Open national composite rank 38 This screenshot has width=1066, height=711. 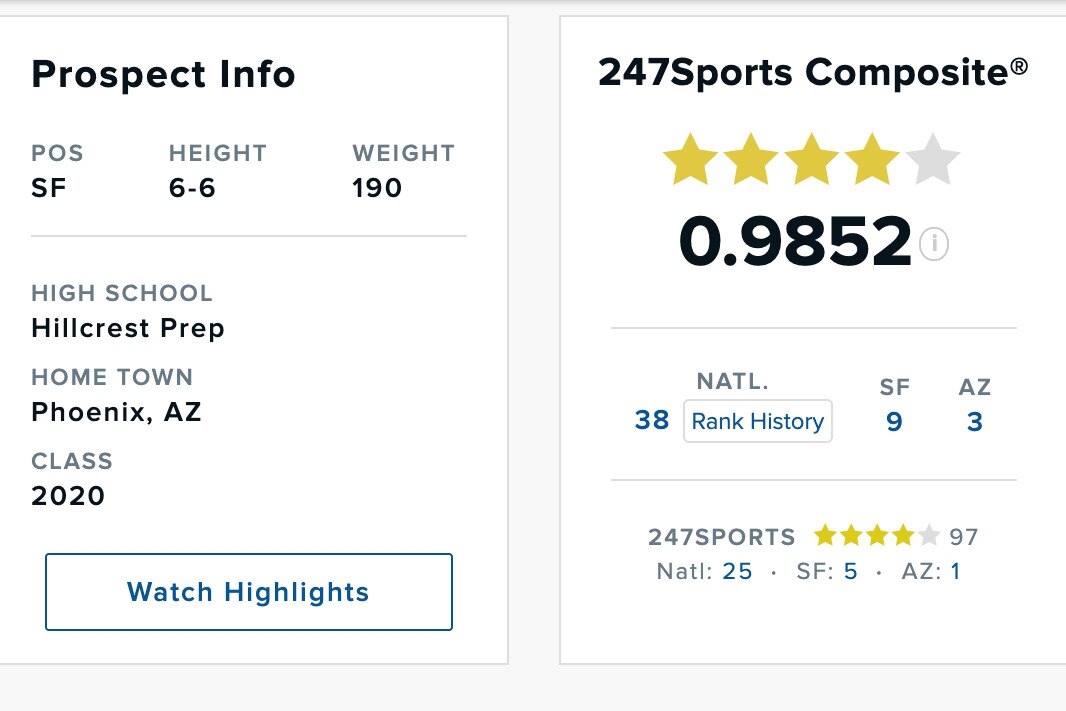(x=652, y=421)
